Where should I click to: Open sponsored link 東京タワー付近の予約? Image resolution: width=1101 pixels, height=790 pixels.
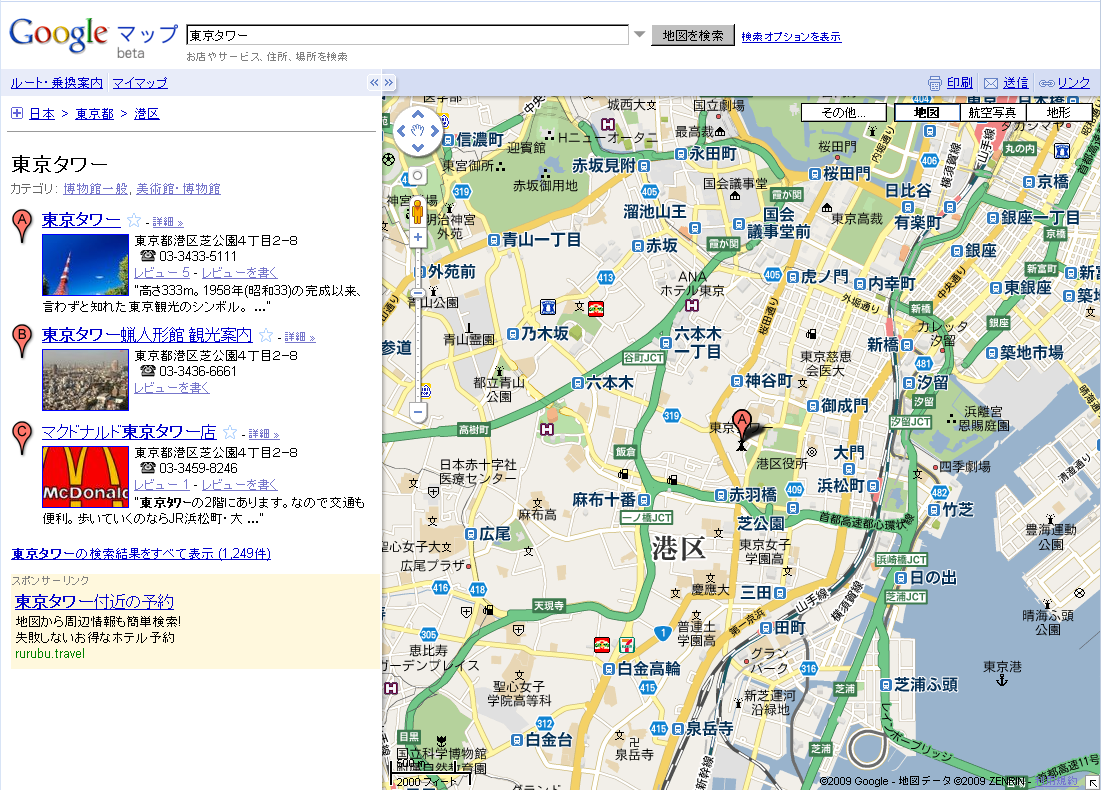pyautogui.click(x=95, y=602)
